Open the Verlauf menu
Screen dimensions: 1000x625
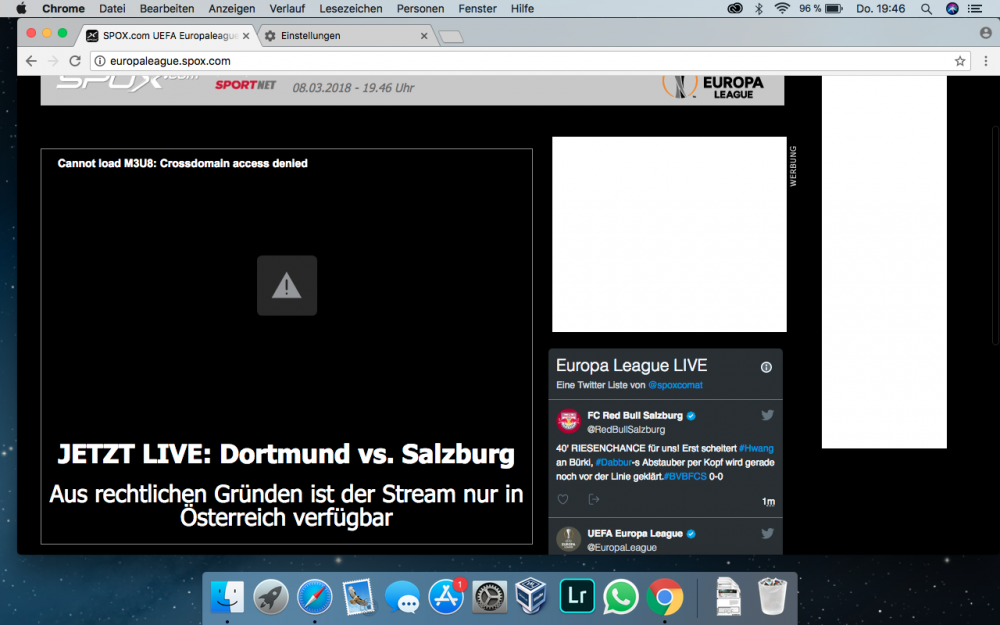(x=287, y=9)
